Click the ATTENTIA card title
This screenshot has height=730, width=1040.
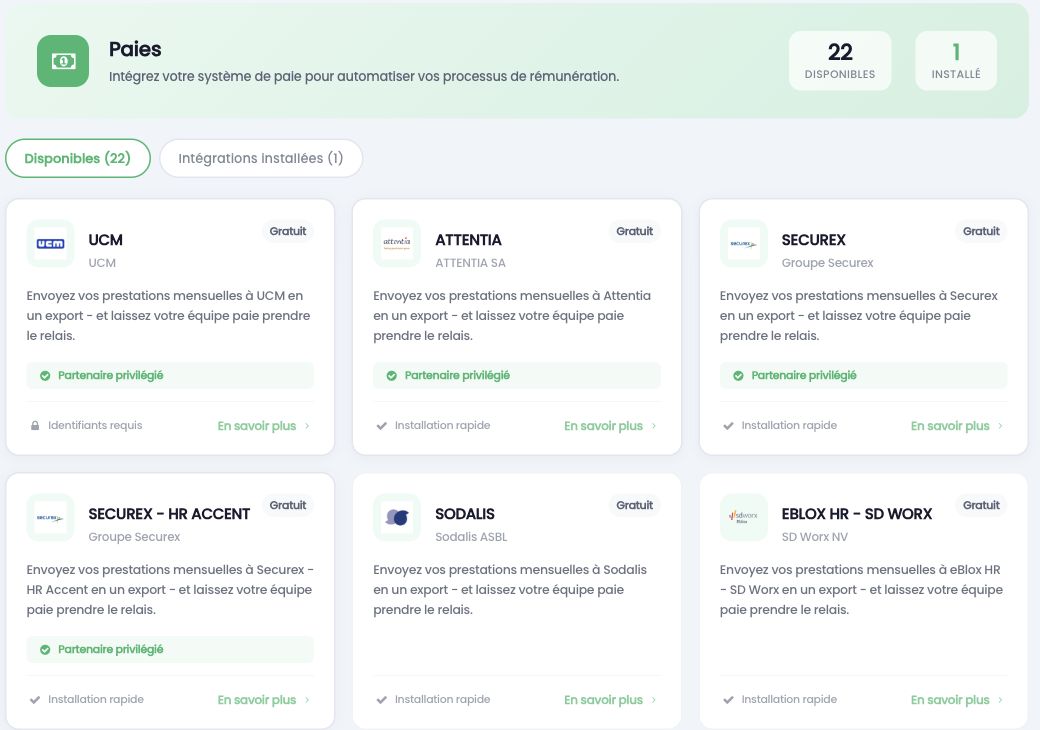click(468, 240)
